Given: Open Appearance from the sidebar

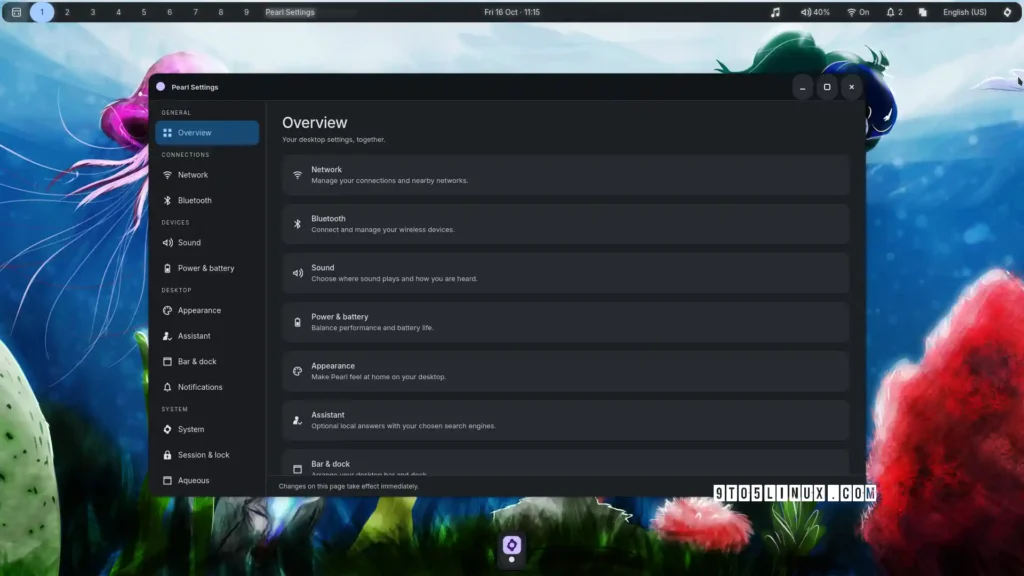Looking at the screenshot, I should pos(207,310).
